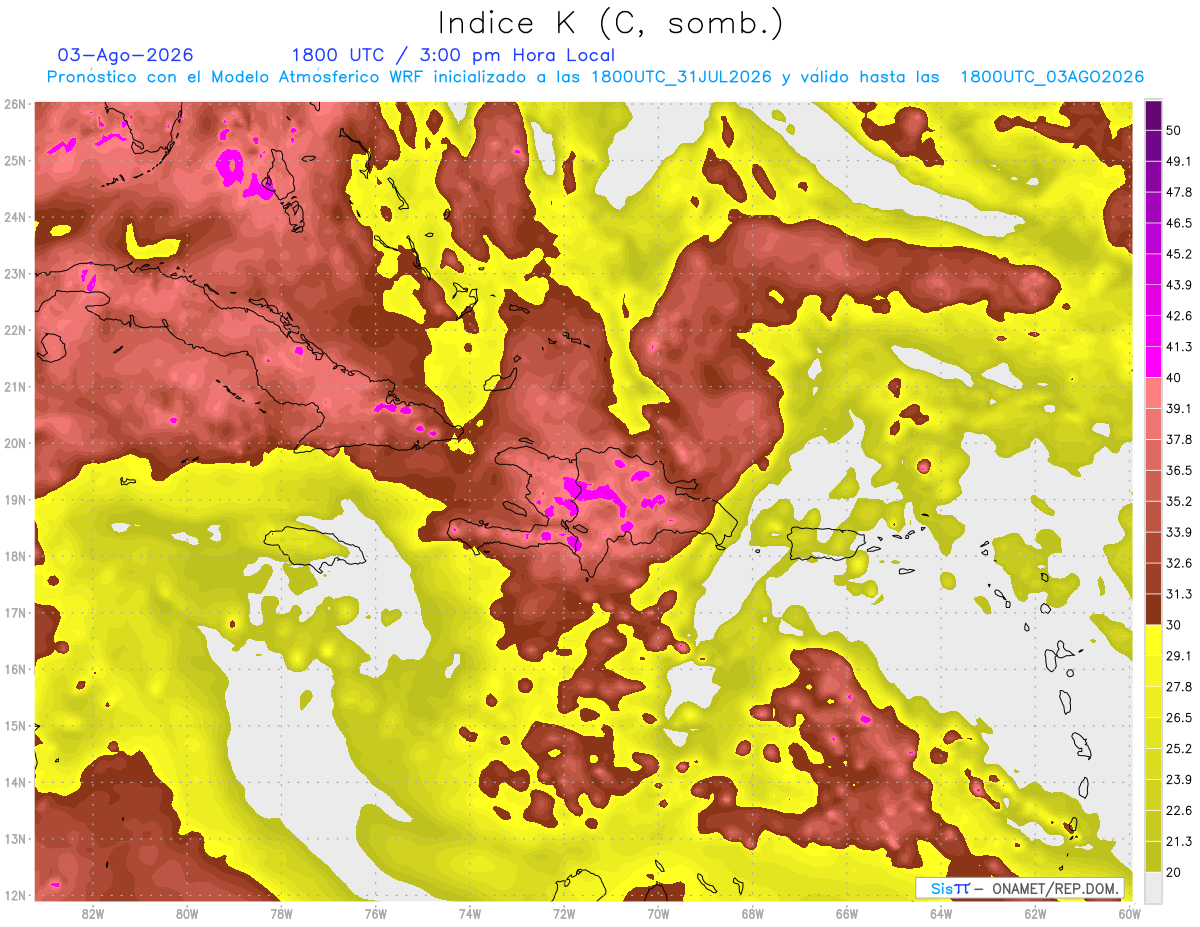
Task: Click the legend value '45.2'
Action: (1180, 254)
